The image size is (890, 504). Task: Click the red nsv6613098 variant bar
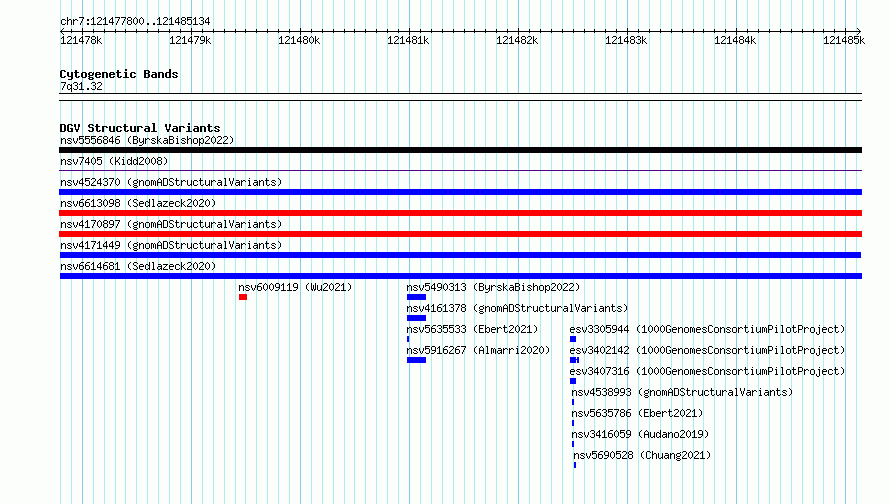point(460,213)
